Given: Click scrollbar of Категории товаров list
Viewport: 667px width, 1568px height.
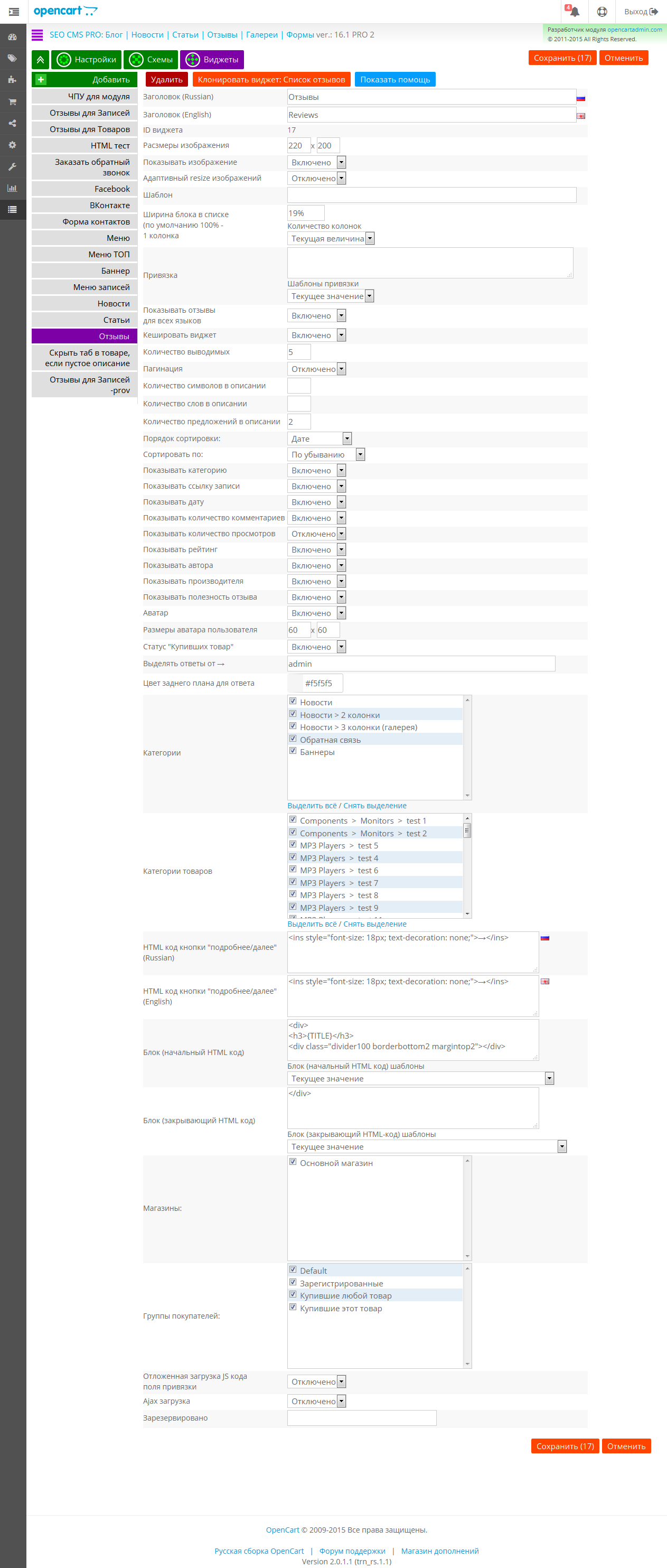Looking at the screenshot, I should click(x=467, y=865).
